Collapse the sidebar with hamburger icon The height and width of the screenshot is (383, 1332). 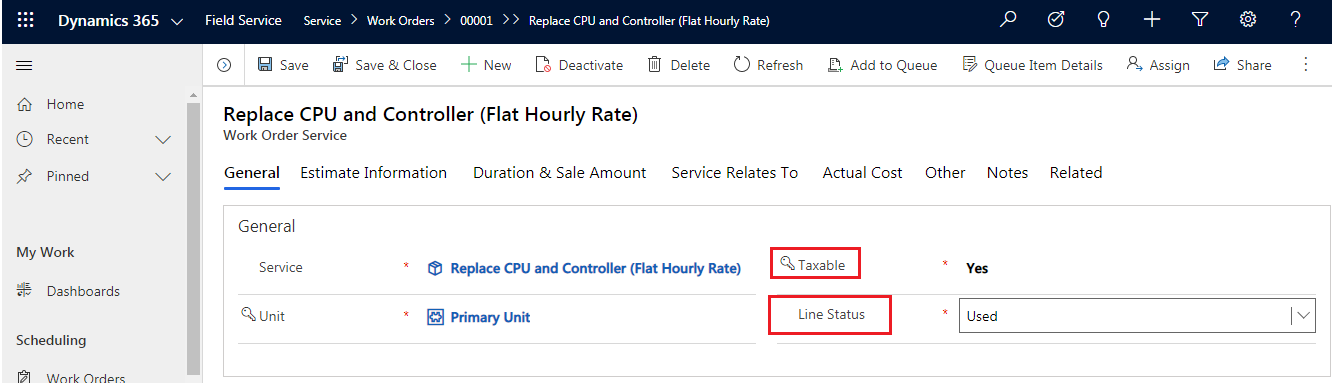pyautogui.click(x=25, y=65)
